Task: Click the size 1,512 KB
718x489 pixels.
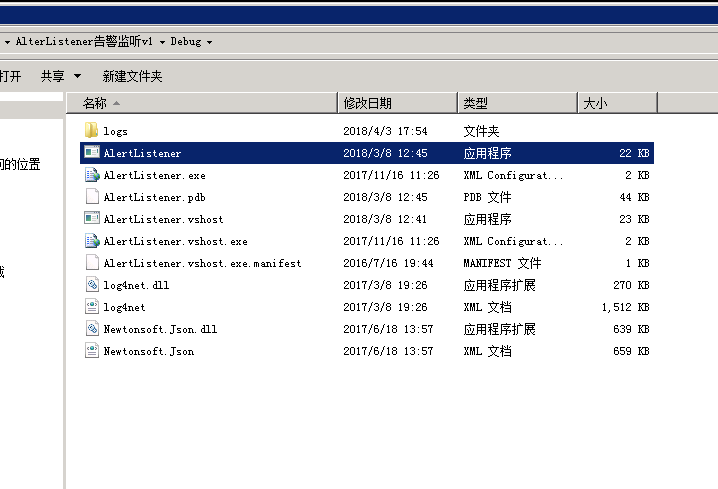Action: pyautogui.click(x=626, y=307)
